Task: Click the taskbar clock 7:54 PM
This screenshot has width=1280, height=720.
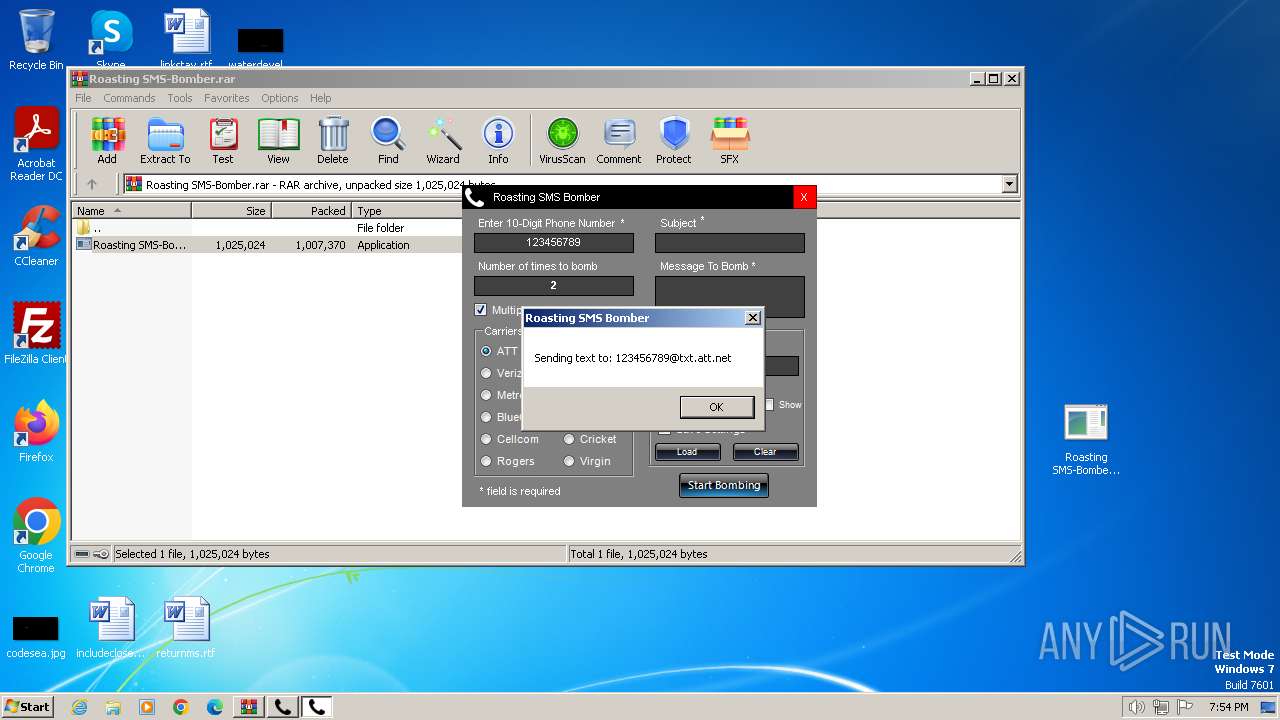Action: pyautogui.click(x=1228, y=707)
